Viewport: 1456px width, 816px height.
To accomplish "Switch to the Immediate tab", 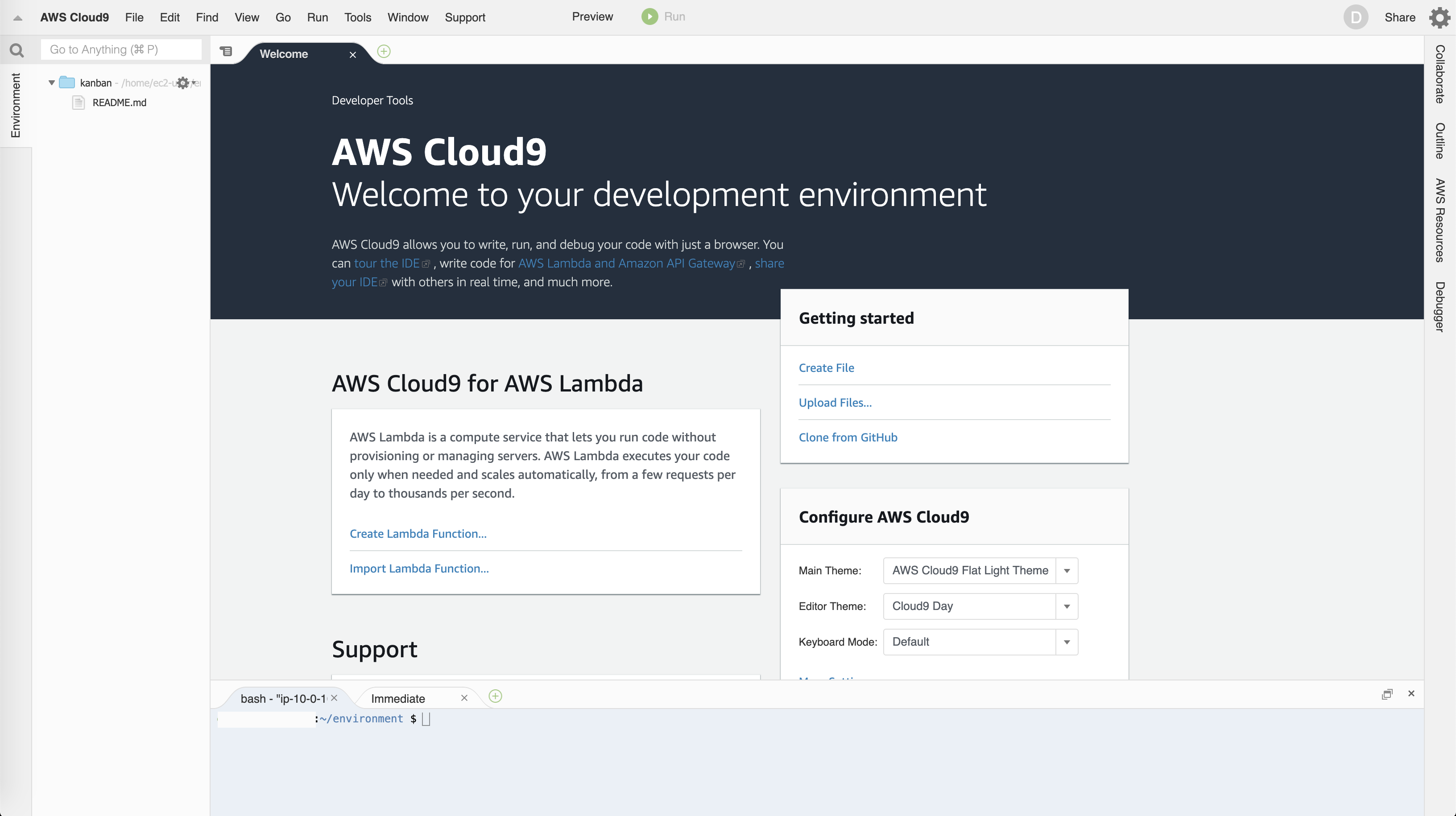I will click(x=398, y=698).
